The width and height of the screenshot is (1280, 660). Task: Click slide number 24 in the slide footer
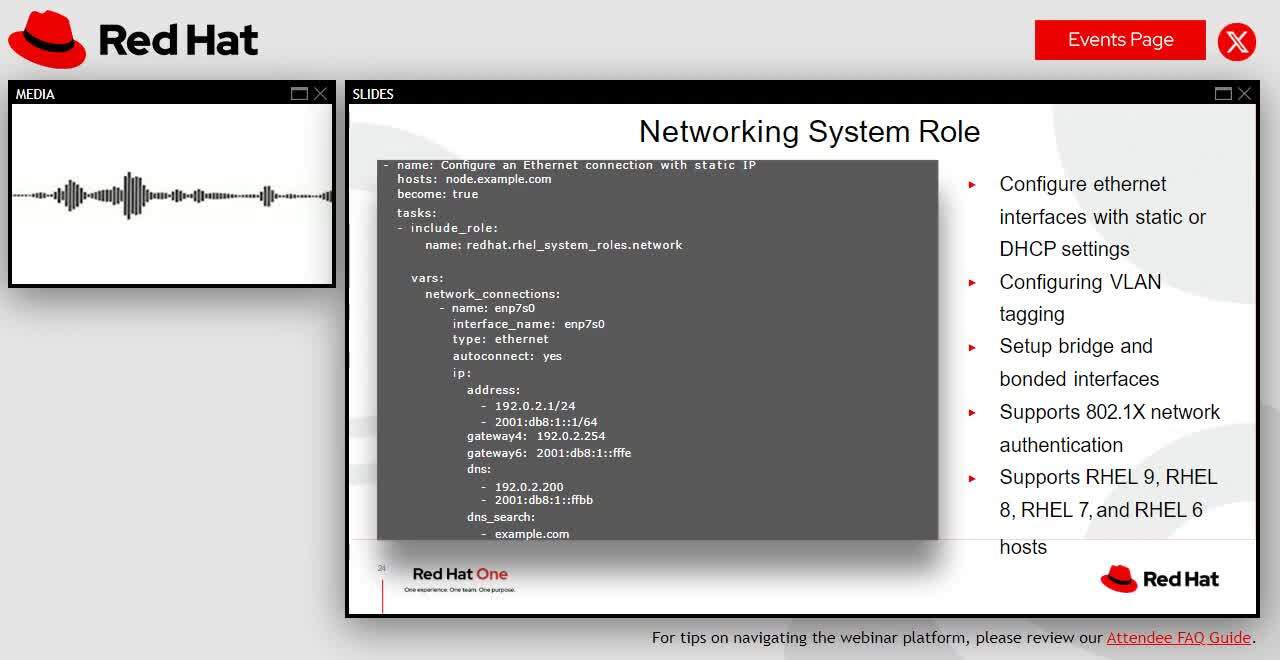(381, 568)
